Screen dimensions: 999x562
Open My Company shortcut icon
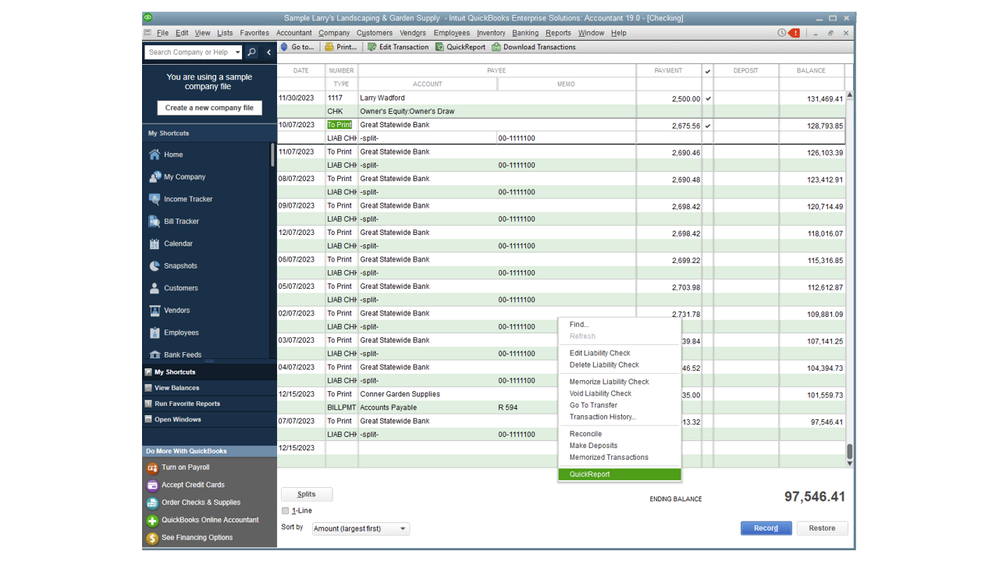click(154, 177)
